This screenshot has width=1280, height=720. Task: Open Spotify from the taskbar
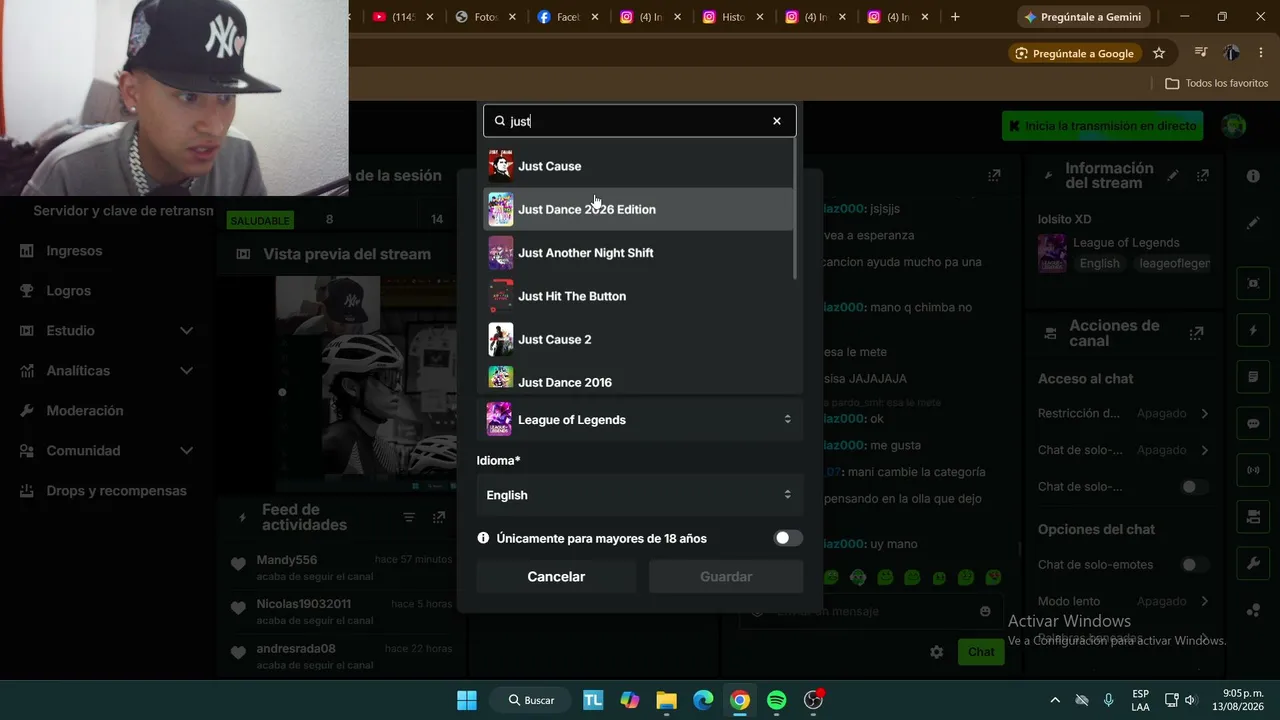(777, 700)
